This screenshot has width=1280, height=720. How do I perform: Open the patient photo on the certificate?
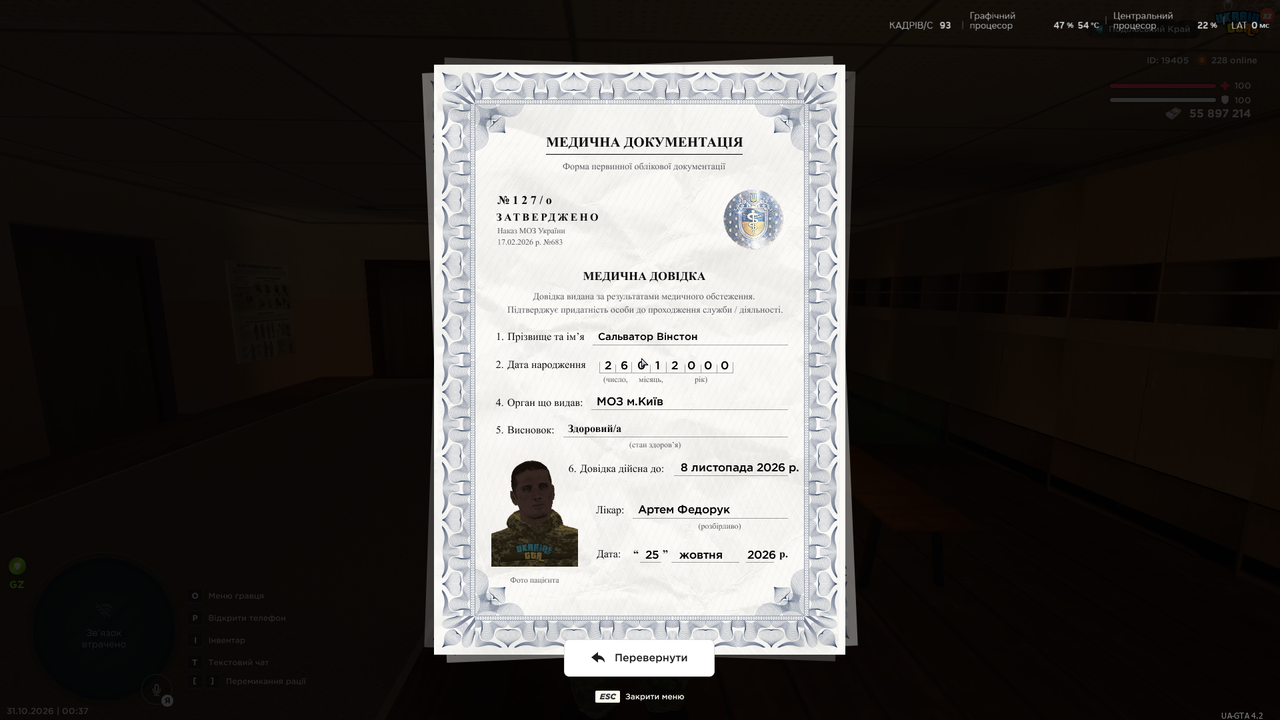click(534, 513)
